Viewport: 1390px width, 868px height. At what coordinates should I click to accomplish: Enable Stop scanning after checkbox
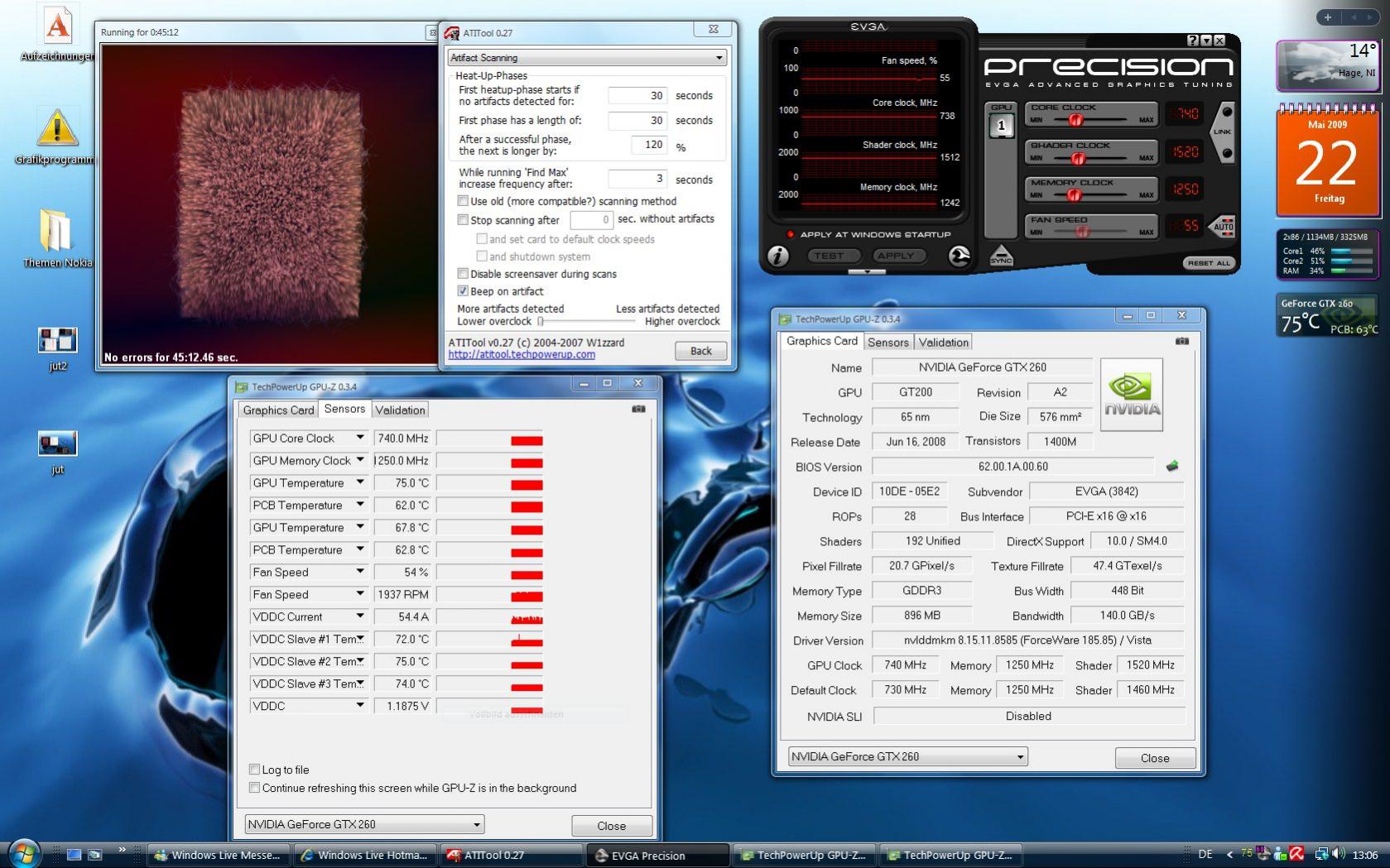(463, 220)
